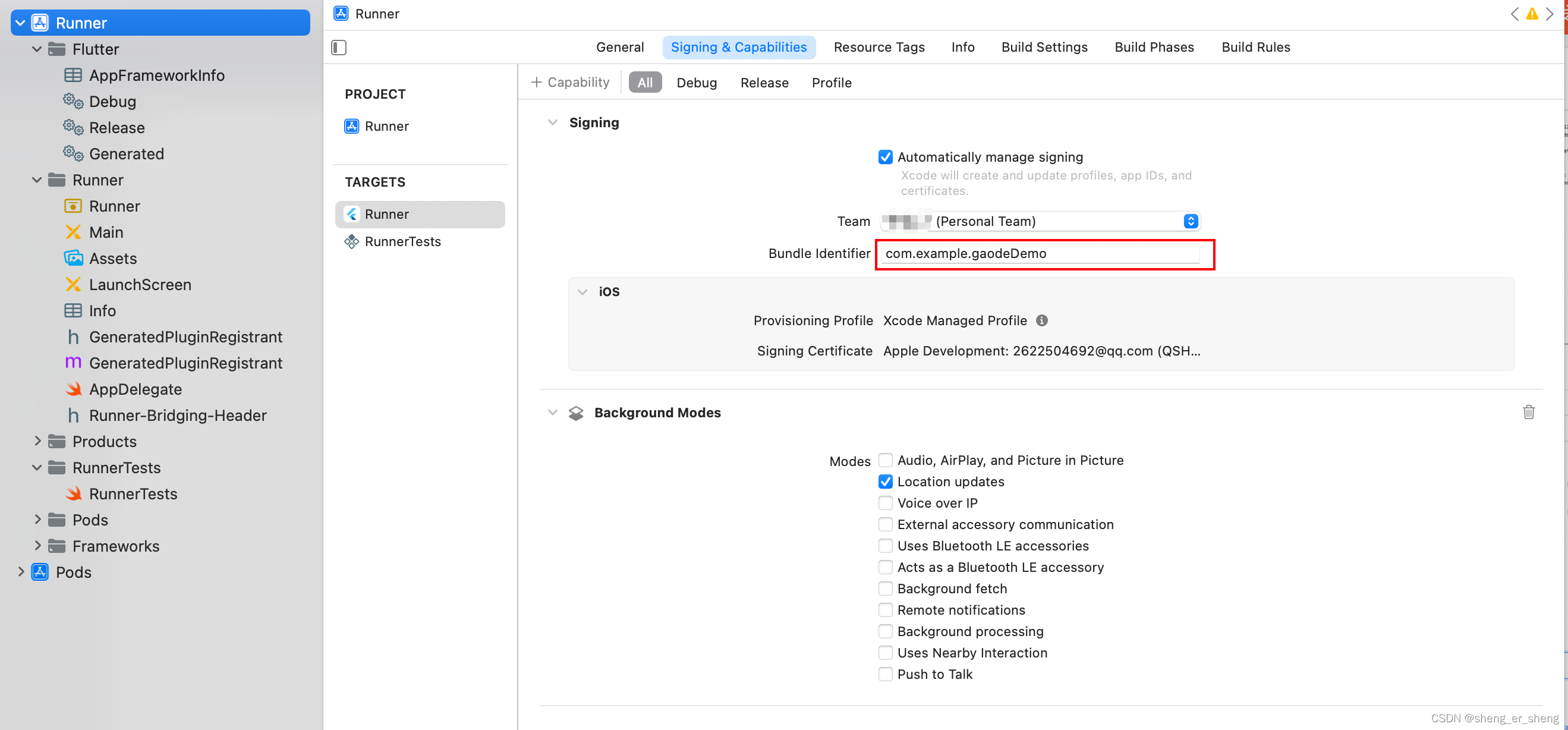1568x730 pixels.
Task: Click the Provisioning Profile info icon
Action: (x=1041, y=320)
